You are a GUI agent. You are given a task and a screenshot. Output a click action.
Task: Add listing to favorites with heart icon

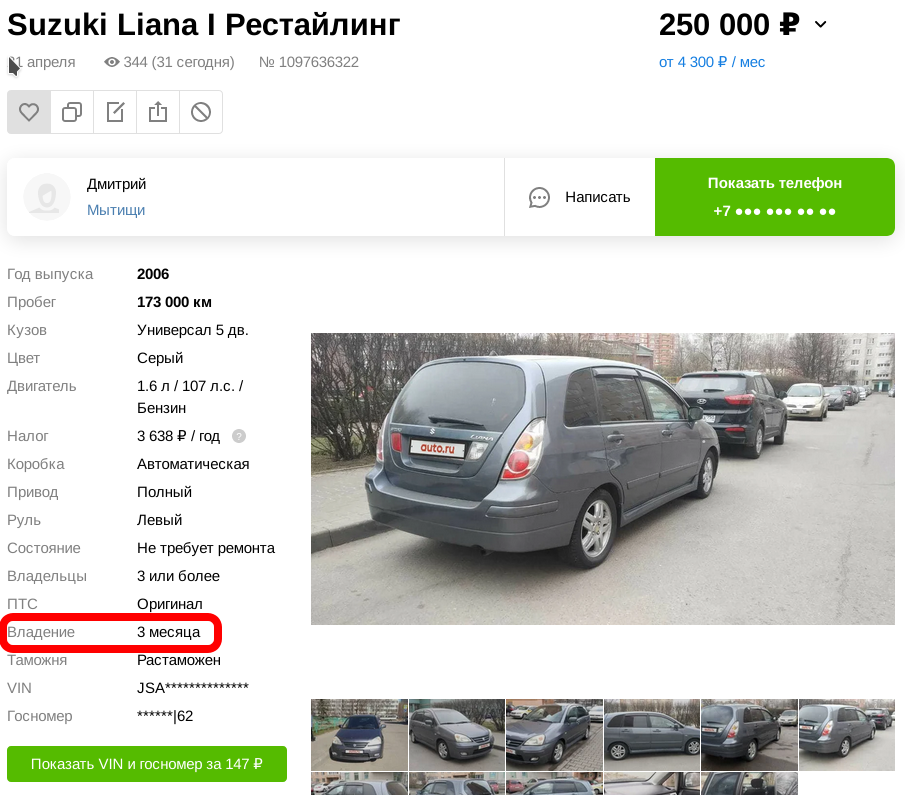[29, 112]
